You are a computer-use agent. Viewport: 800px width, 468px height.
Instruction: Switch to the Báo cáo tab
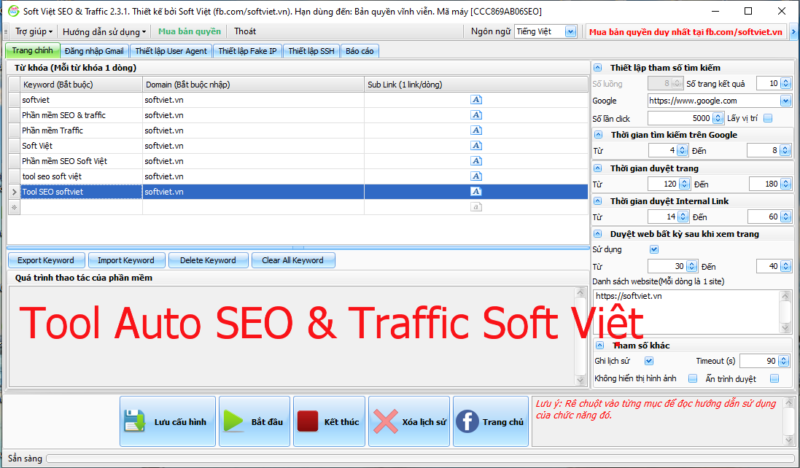[x=360, y=51]
